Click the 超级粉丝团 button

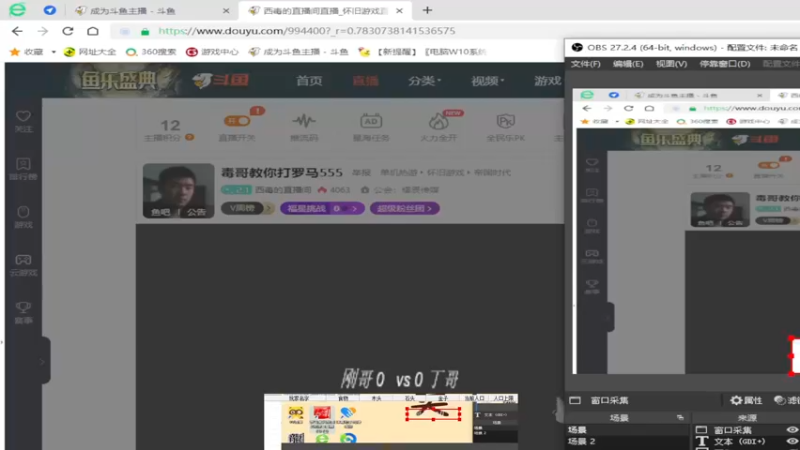(x=405, y=208)
